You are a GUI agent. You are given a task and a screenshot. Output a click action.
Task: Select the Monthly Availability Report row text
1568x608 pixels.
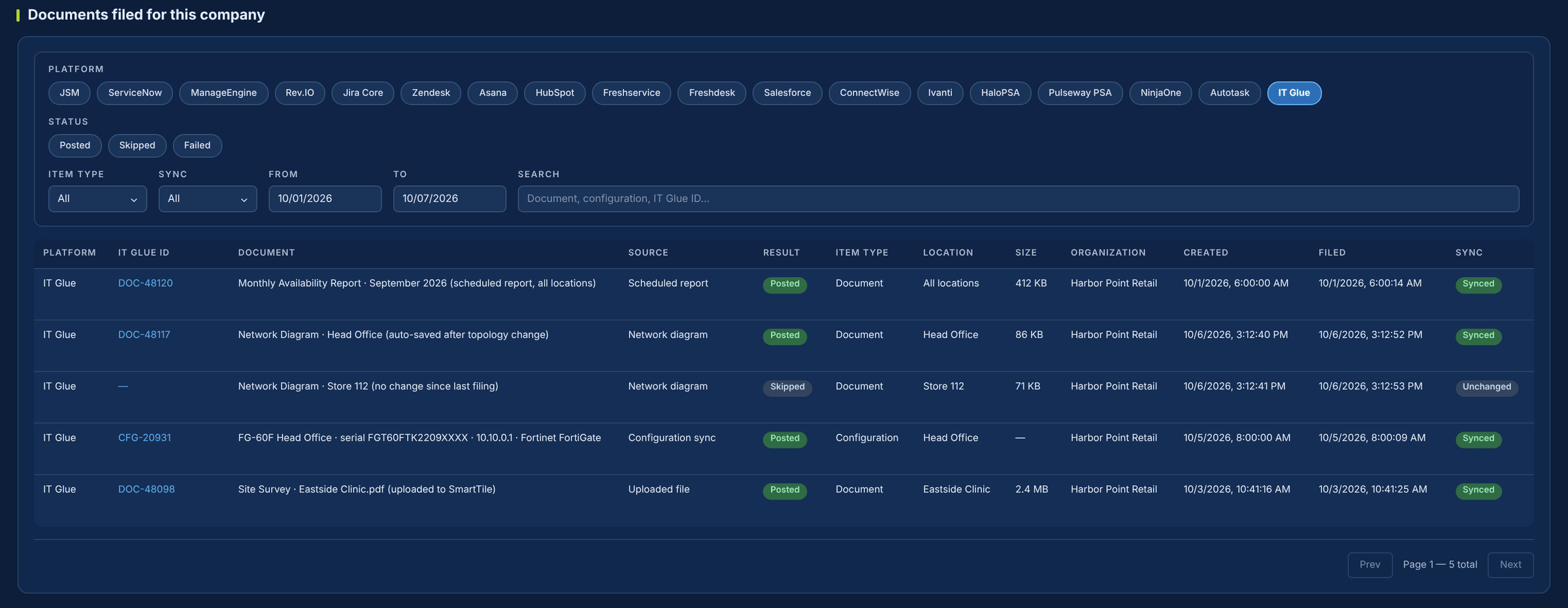(x=417, y=283)
